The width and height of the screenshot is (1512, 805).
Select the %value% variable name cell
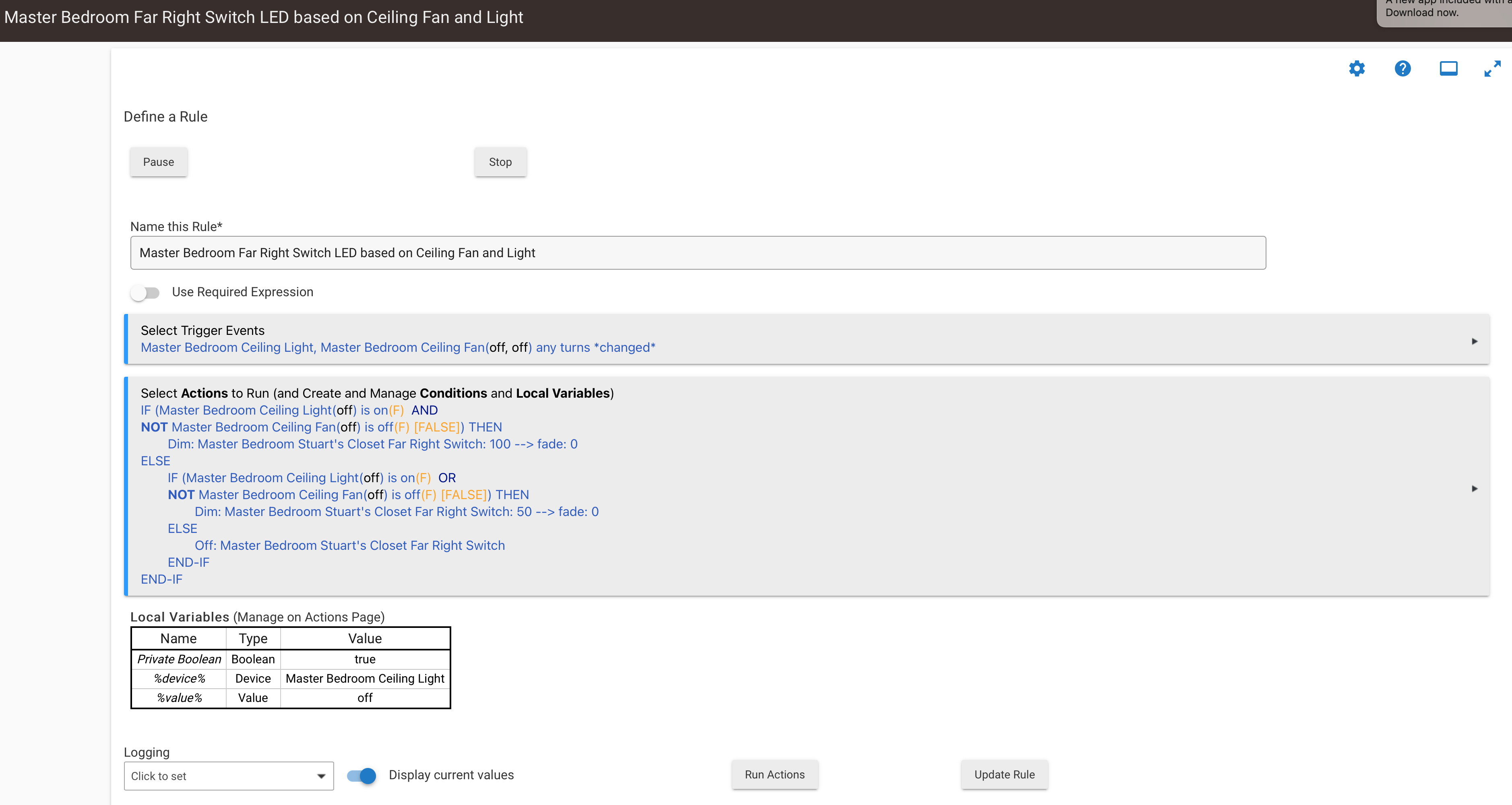(x=179, y=698)
